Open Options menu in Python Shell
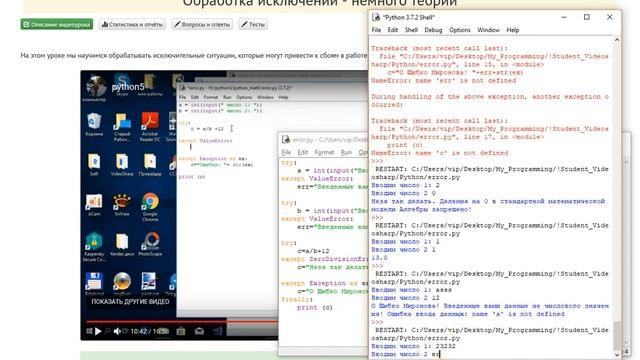The image size is (640, 360). (460, 30)
